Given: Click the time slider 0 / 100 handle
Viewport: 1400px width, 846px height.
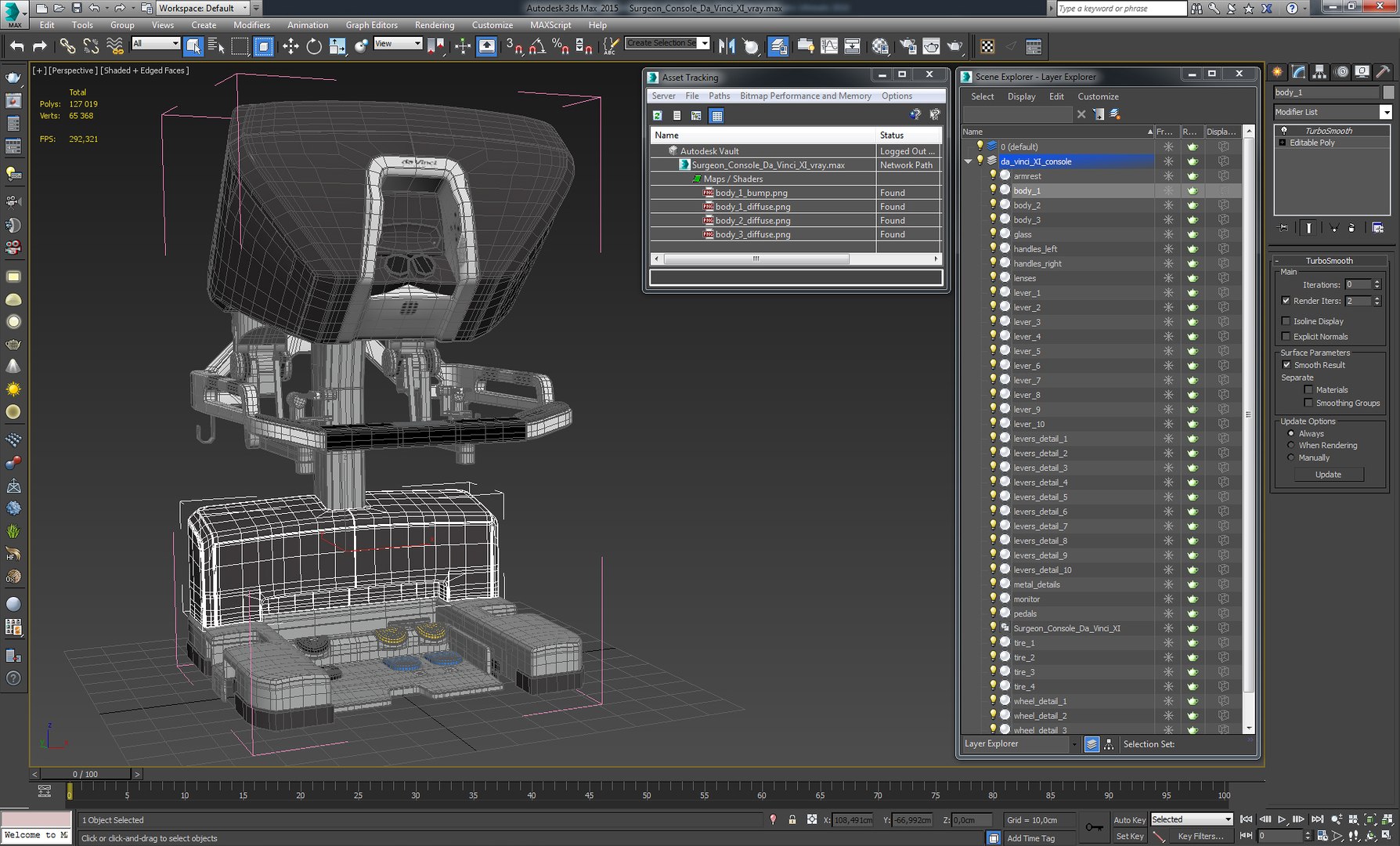Looking at the screenshot, I should pos(85,774).
